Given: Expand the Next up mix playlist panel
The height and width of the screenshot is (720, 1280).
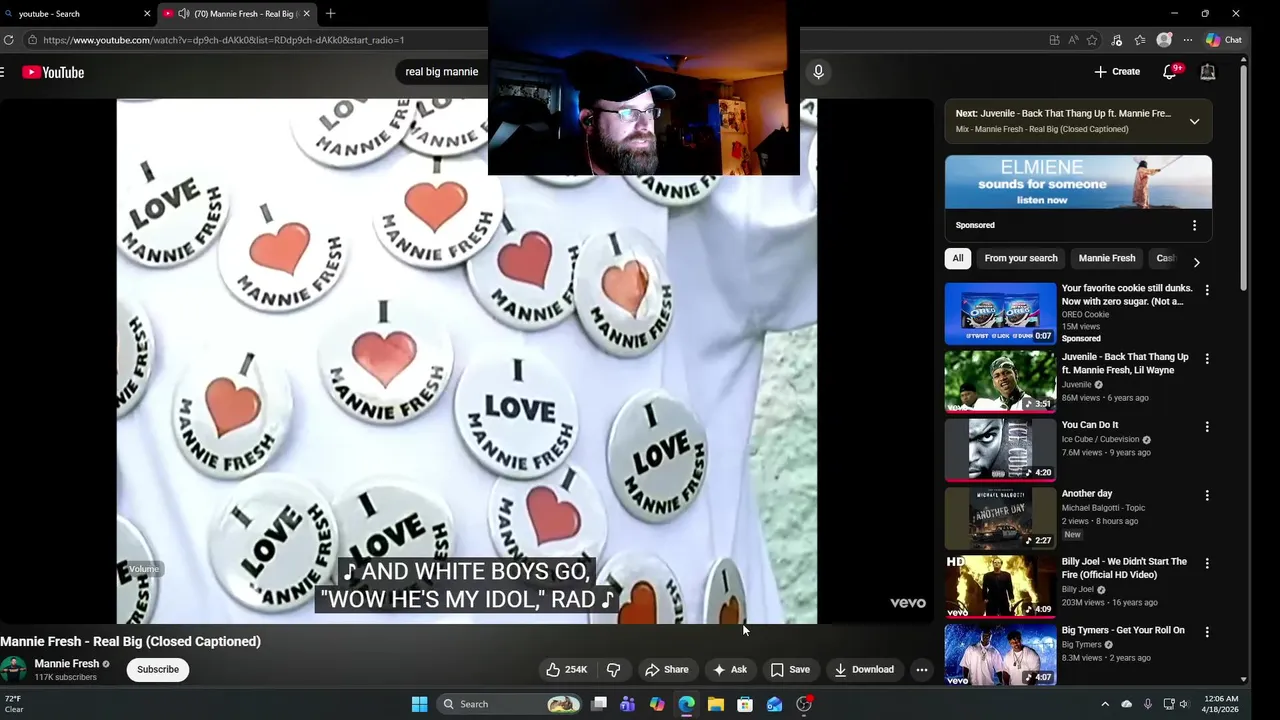Looking at the screenshot, I should click(1194, 121).
